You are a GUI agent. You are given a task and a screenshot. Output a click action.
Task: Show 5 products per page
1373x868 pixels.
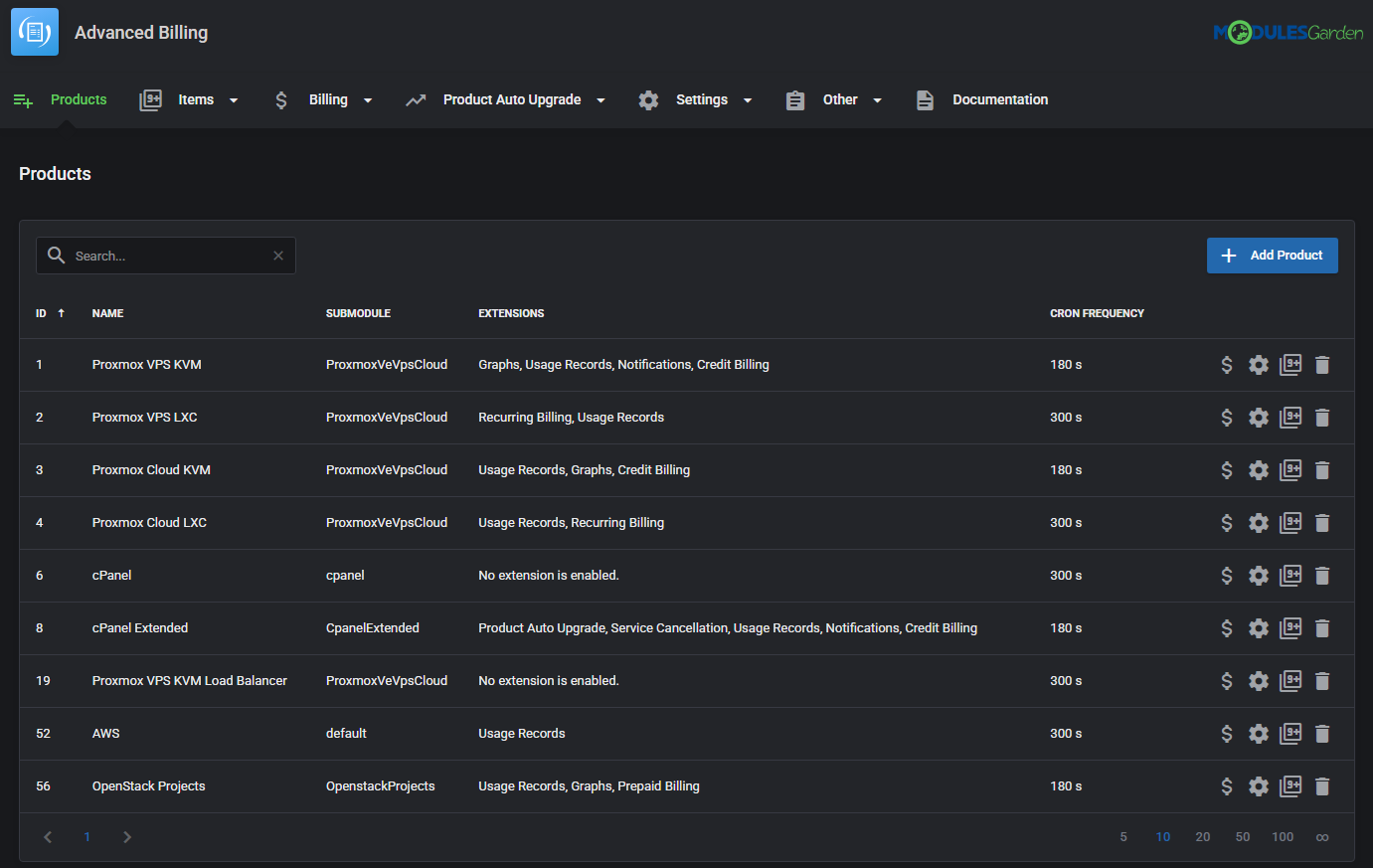1123,837
